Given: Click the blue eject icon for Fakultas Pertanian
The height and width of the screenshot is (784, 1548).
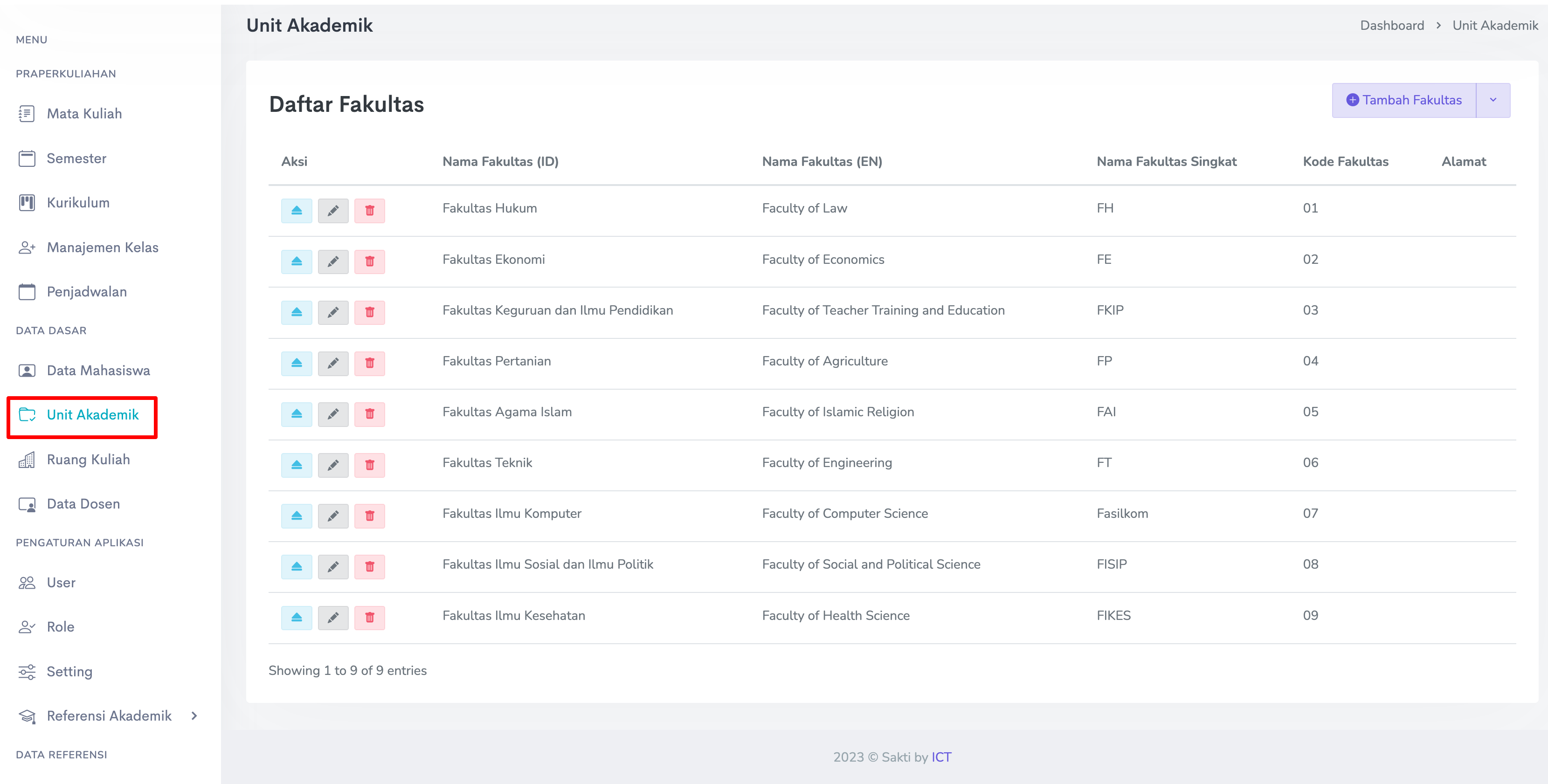Looking at the screenshot, I should click(x=296, y=363).
